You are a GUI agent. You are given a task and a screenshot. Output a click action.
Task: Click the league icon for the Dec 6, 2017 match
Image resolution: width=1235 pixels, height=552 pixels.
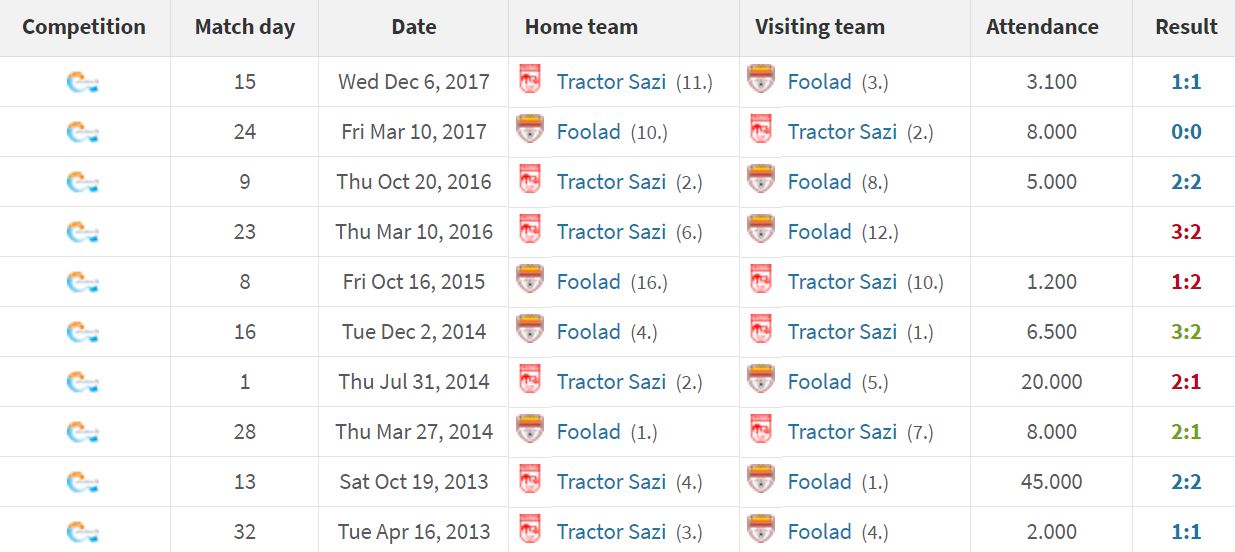click(83, 82)
